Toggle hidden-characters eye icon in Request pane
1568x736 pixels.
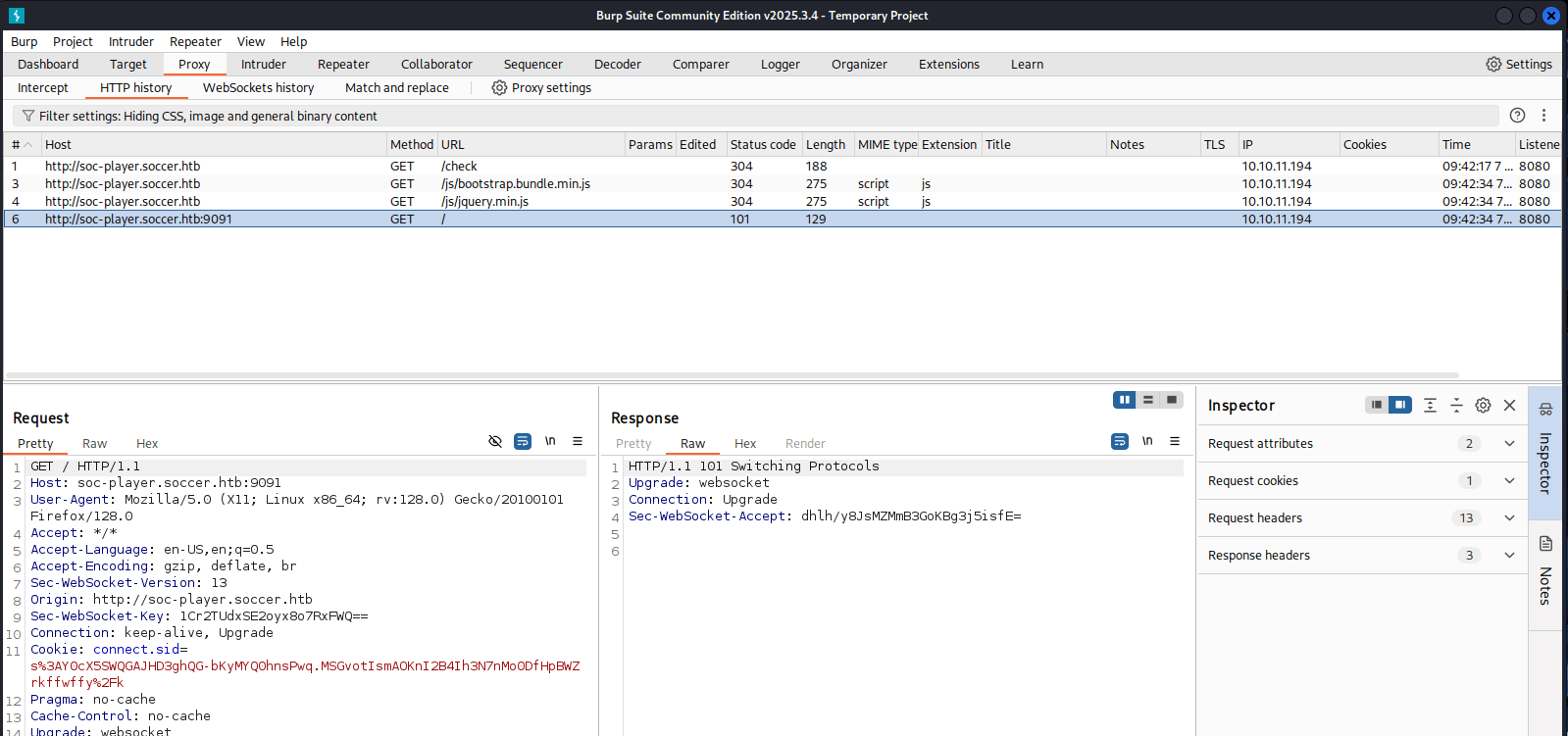[495, 441]
